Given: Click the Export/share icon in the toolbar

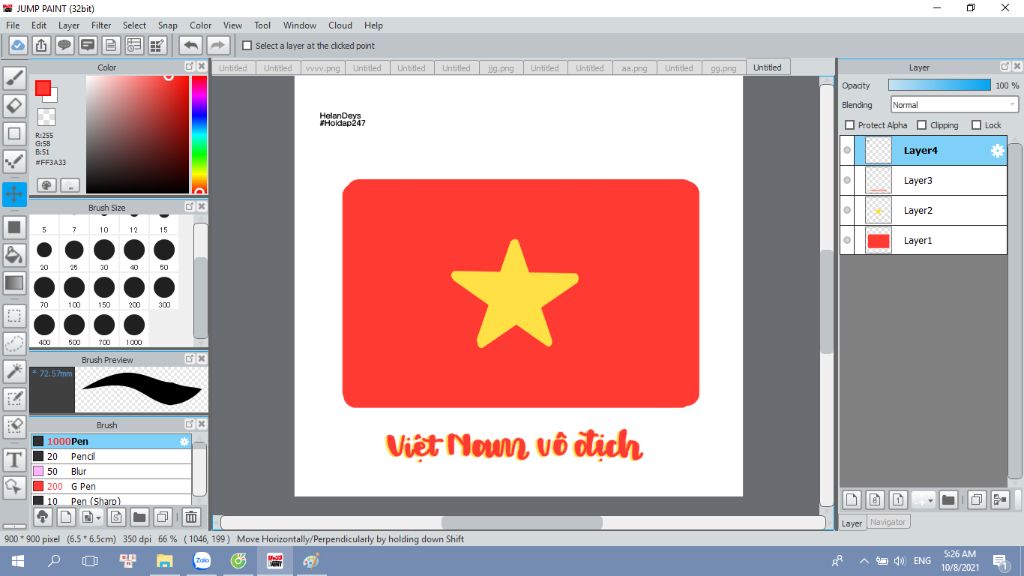Looking at the screenshot, I should tap(41, 46).
